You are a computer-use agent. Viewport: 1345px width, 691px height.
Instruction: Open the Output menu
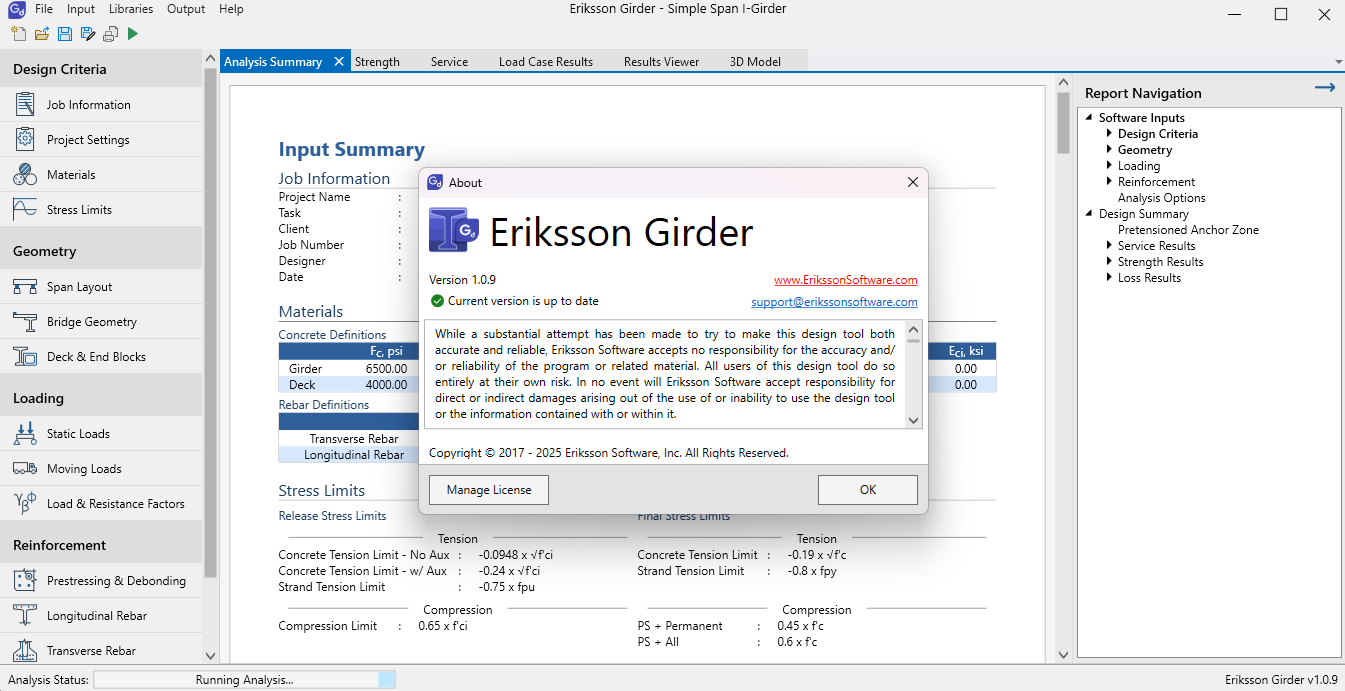[x=186, y=9]
